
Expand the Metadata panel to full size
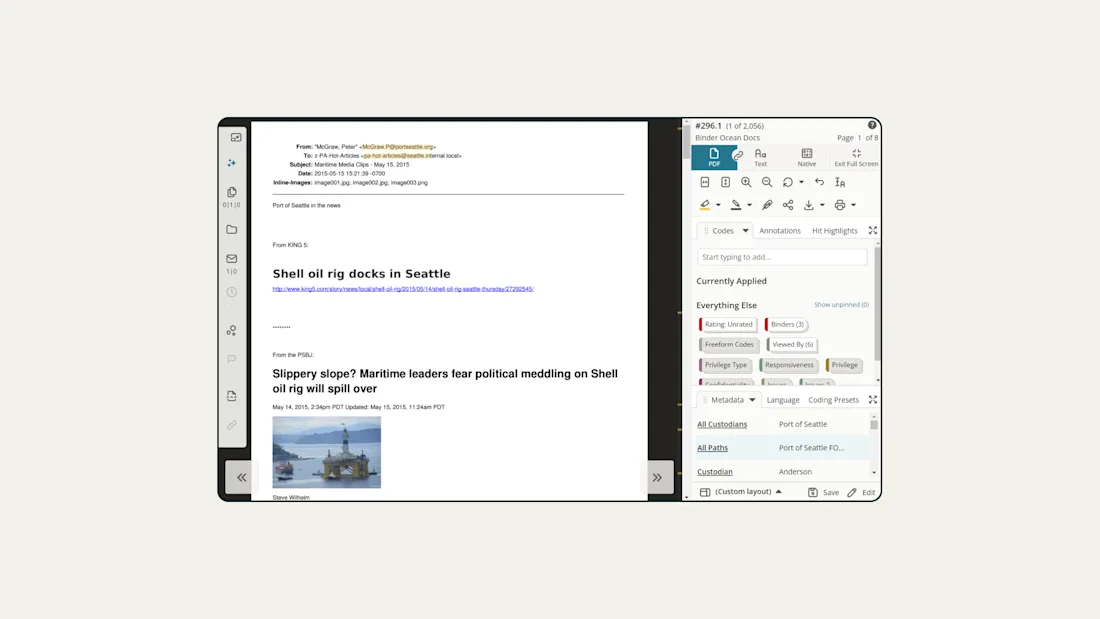(x=873, y=399)
